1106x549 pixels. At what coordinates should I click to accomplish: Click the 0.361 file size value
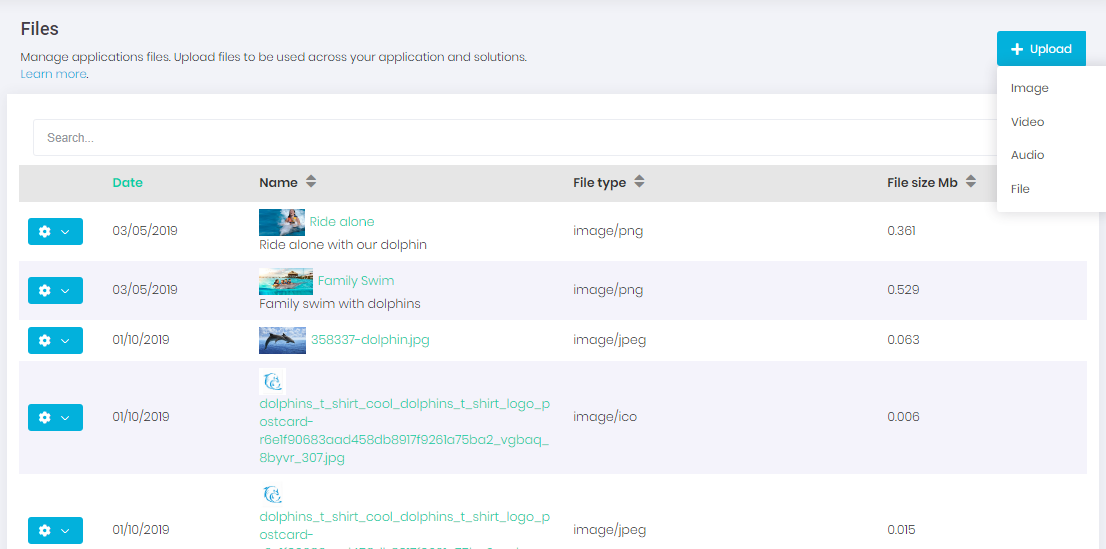coord(901,230)
